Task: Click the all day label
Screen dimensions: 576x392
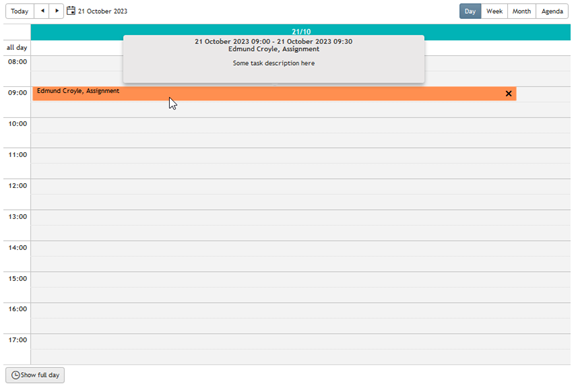Action: (17, 47)
